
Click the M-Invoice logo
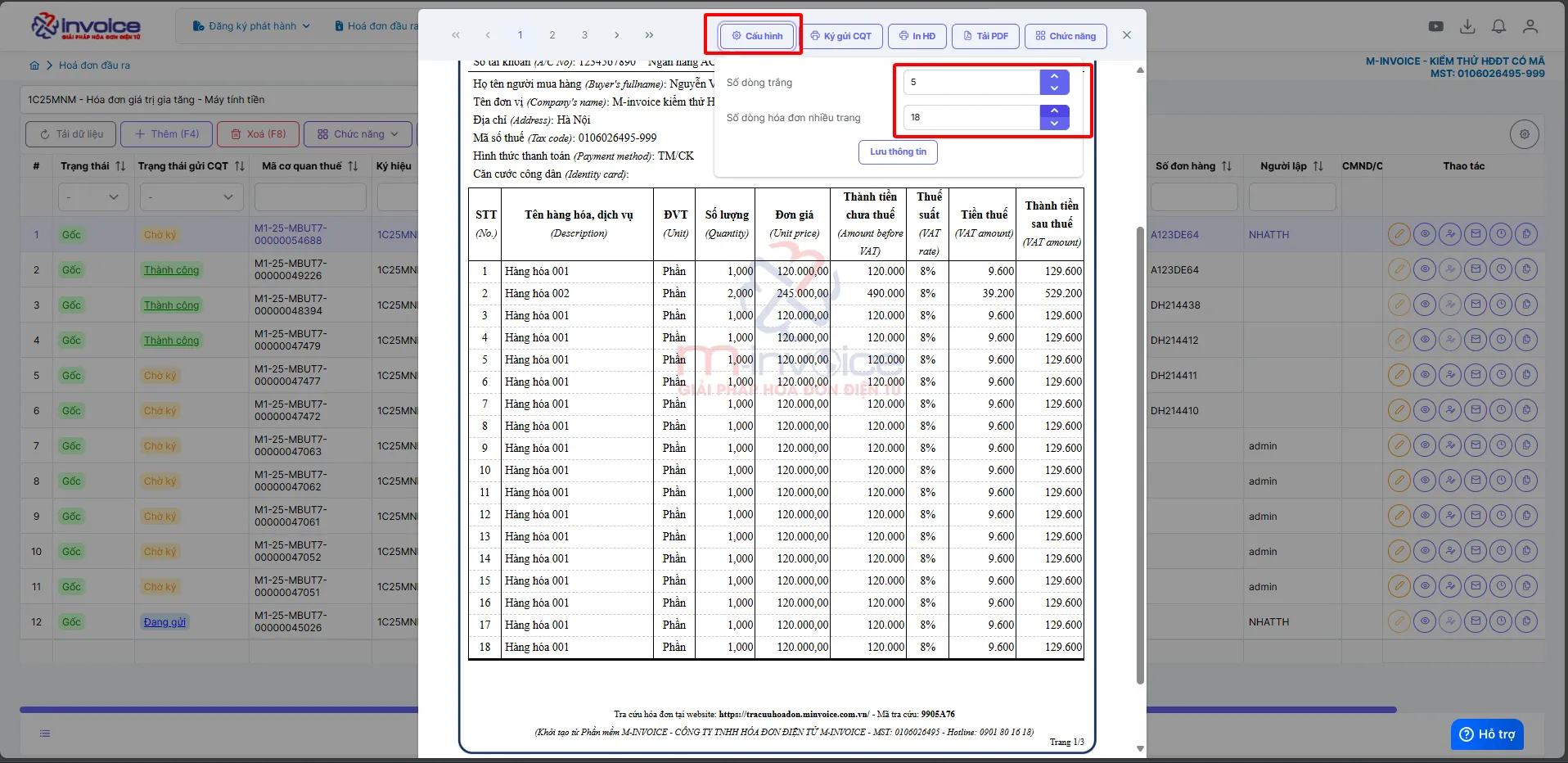click(x=86, y=26)
